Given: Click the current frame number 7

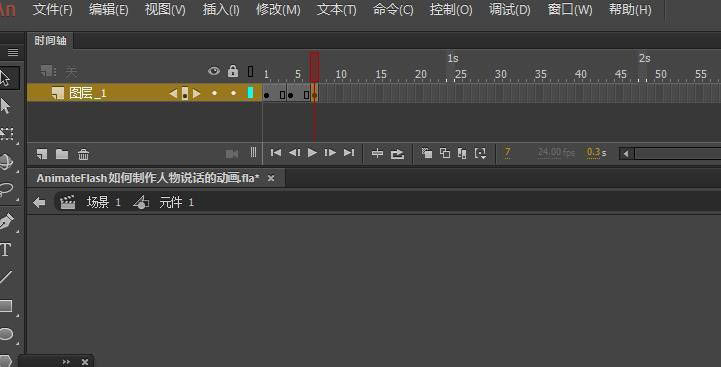Looking at the screenshot, I should 508,153.
